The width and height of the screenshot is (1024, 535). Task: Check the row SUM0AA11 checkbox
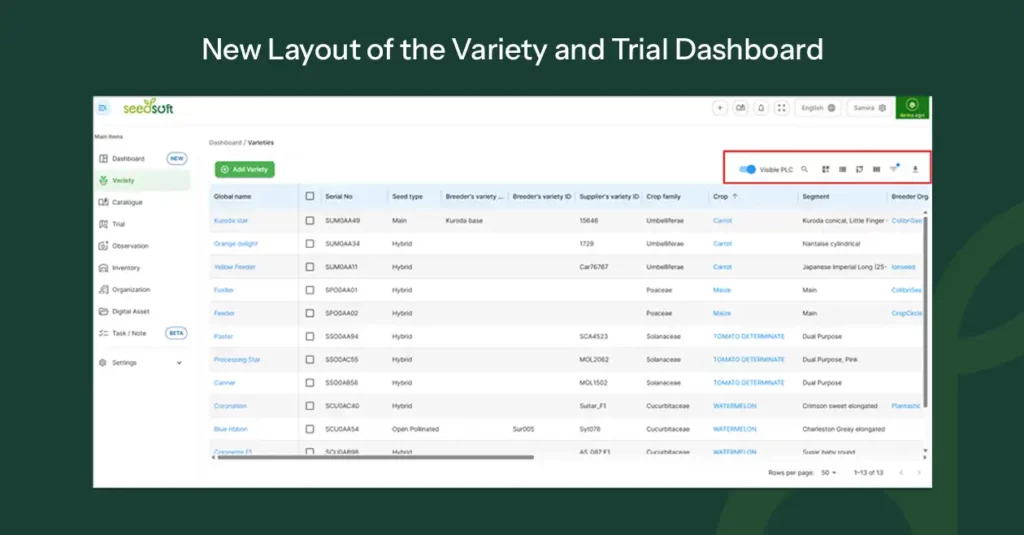(x=310, y=267)
